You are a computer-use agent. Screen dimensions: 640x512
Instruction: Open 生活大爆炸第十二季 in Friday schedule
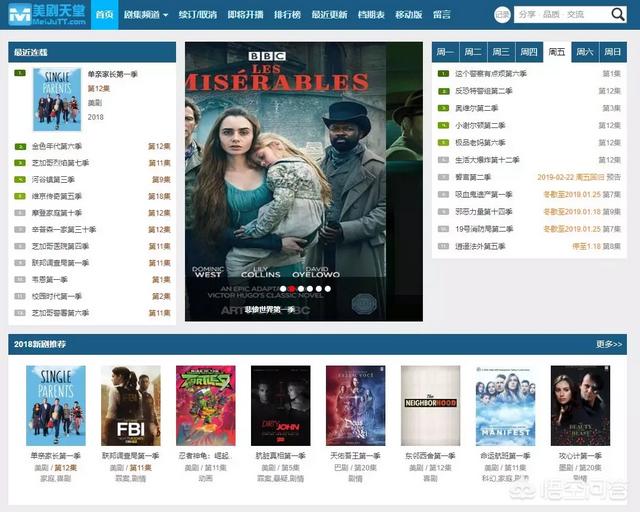pos(487,160)
